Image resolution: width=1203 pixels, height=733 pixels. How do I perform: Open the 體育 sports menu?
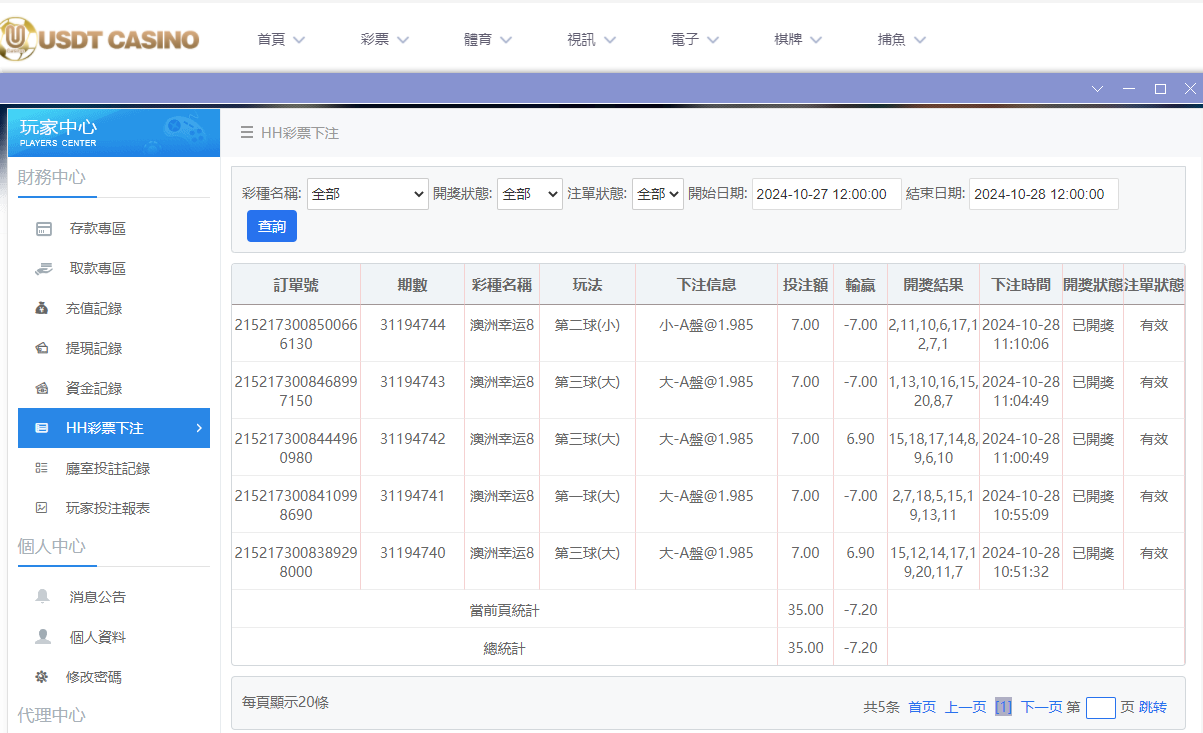487,39
